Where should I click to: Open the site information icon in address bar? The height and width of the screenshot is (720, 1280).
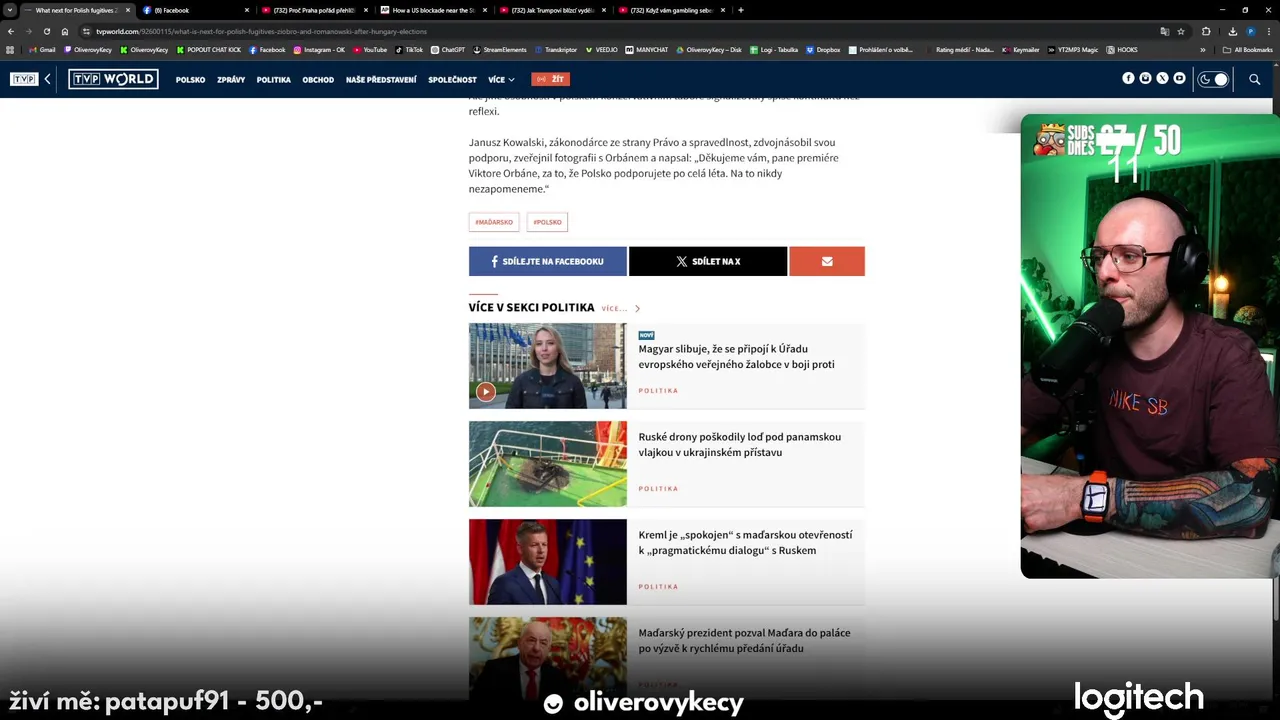click(87, 31)
